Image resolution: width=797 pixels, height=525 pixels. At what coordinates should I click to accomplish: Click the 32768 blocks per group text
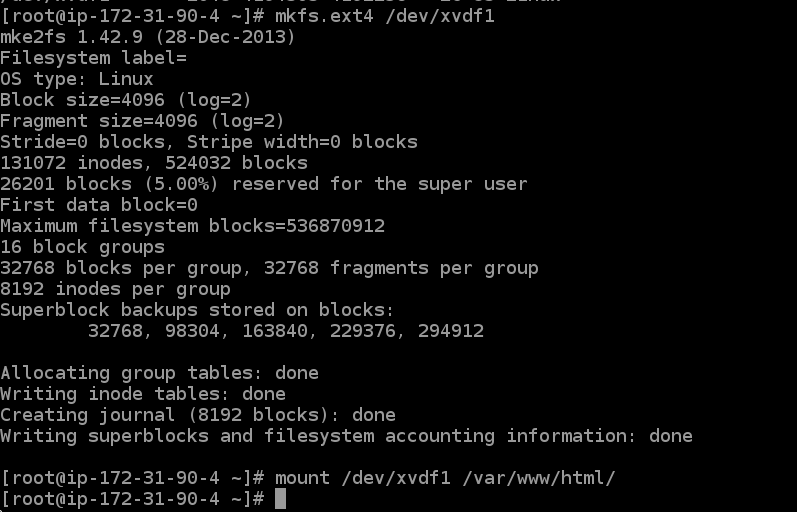pos(121,268)
